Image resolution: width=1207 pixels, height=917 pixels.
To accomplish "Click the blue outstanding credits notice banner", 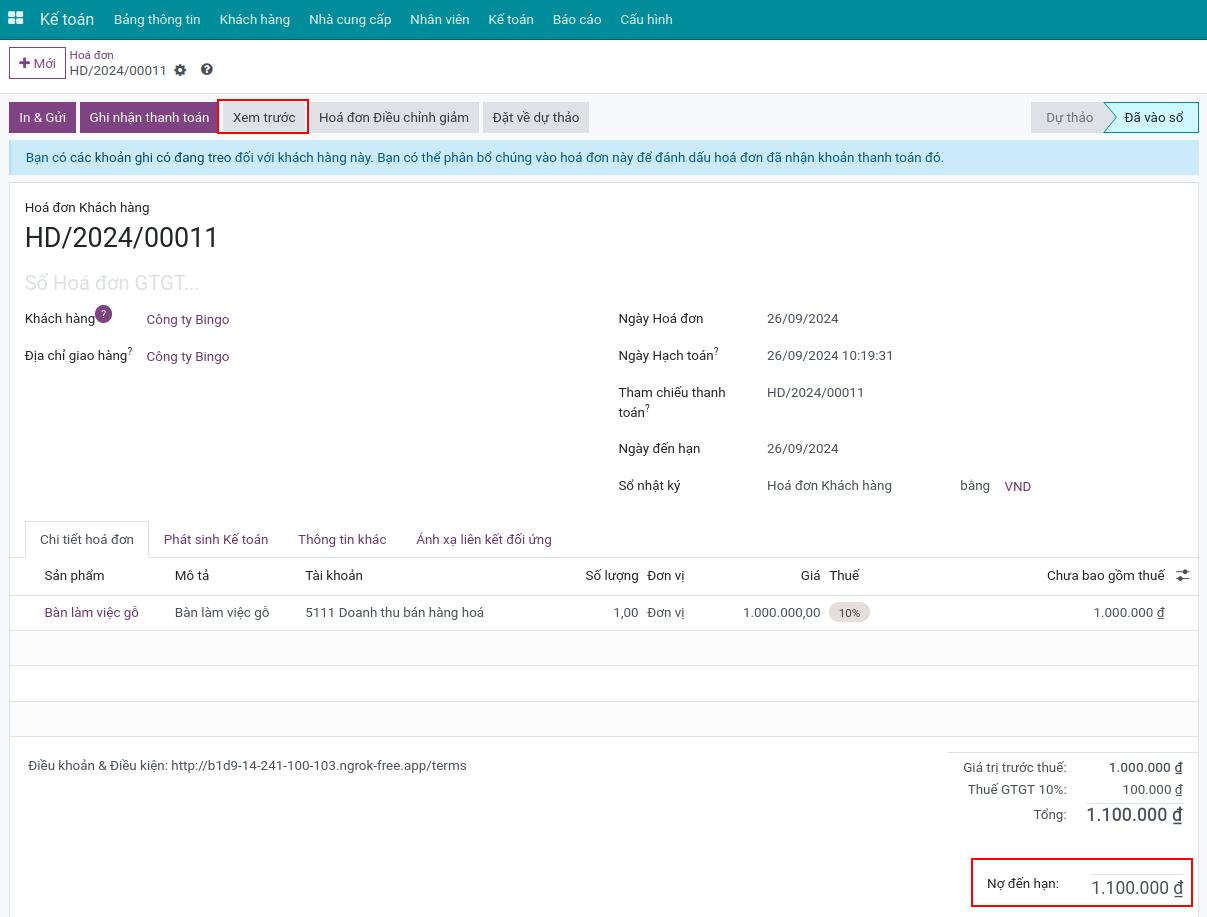I will click(604, 158).
